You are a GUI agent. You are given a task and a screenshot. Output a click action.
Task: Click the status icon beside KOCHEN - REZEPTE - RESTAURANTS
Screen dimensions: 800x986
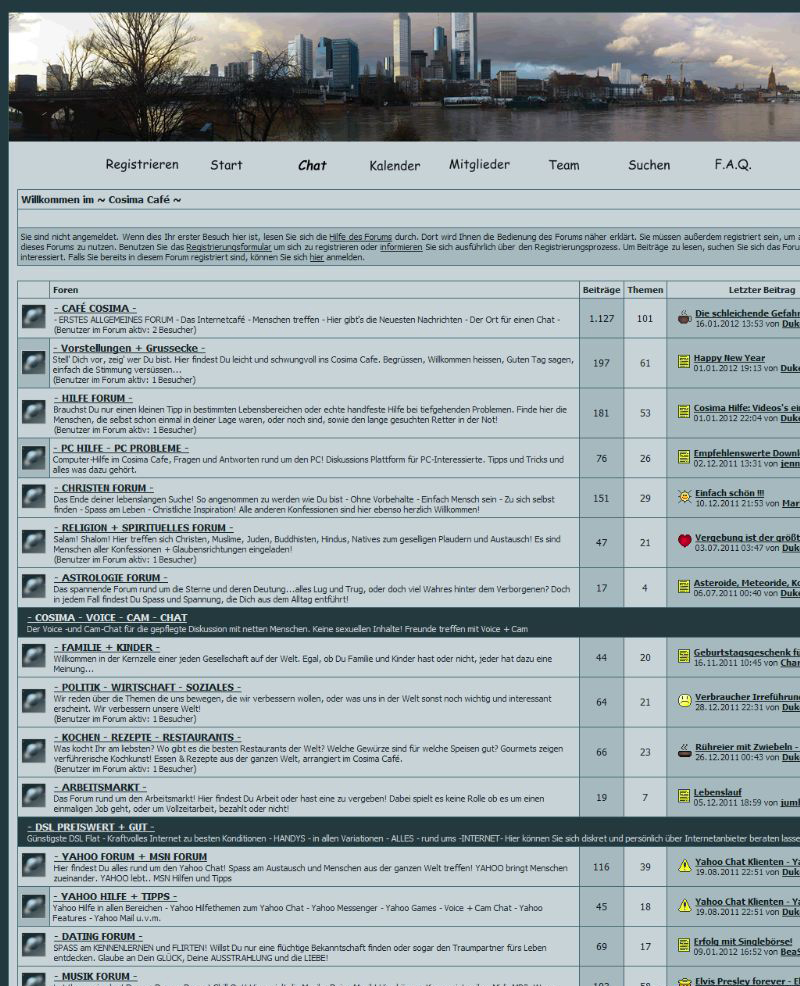coord(33,751)
